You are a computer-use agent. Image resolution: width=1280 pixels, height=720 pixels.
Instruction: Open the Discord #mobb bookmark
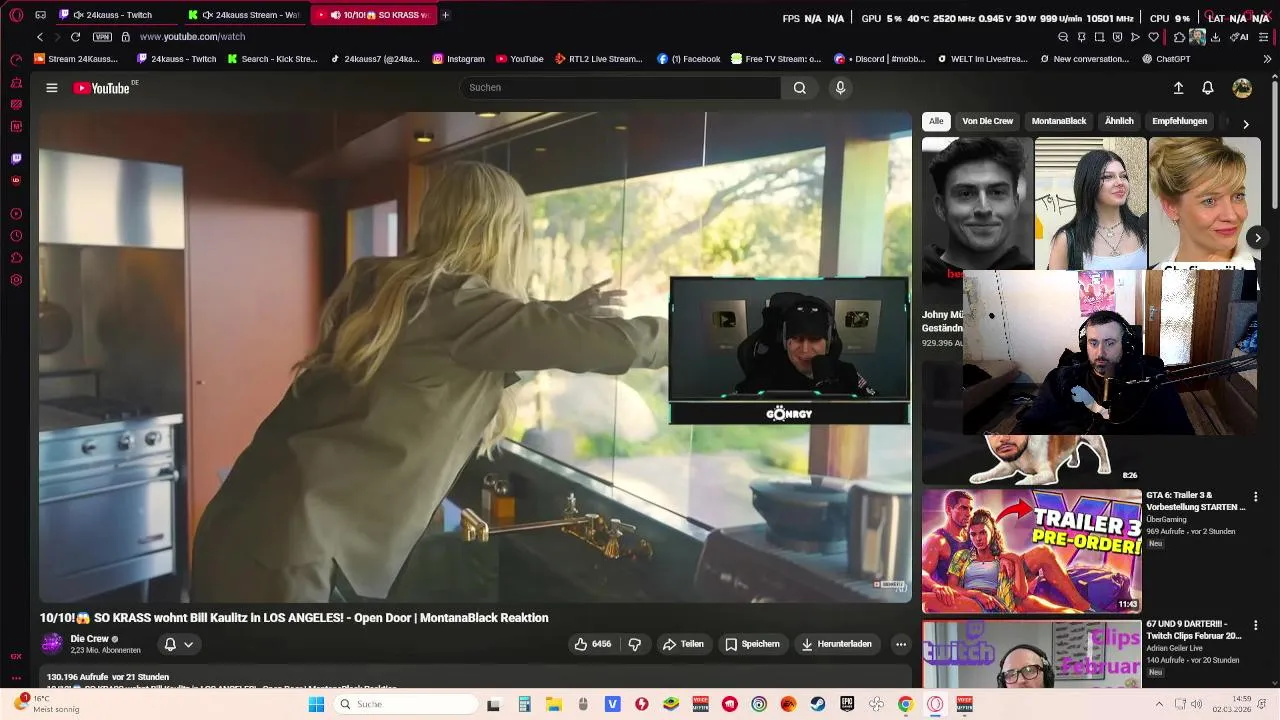880,59
